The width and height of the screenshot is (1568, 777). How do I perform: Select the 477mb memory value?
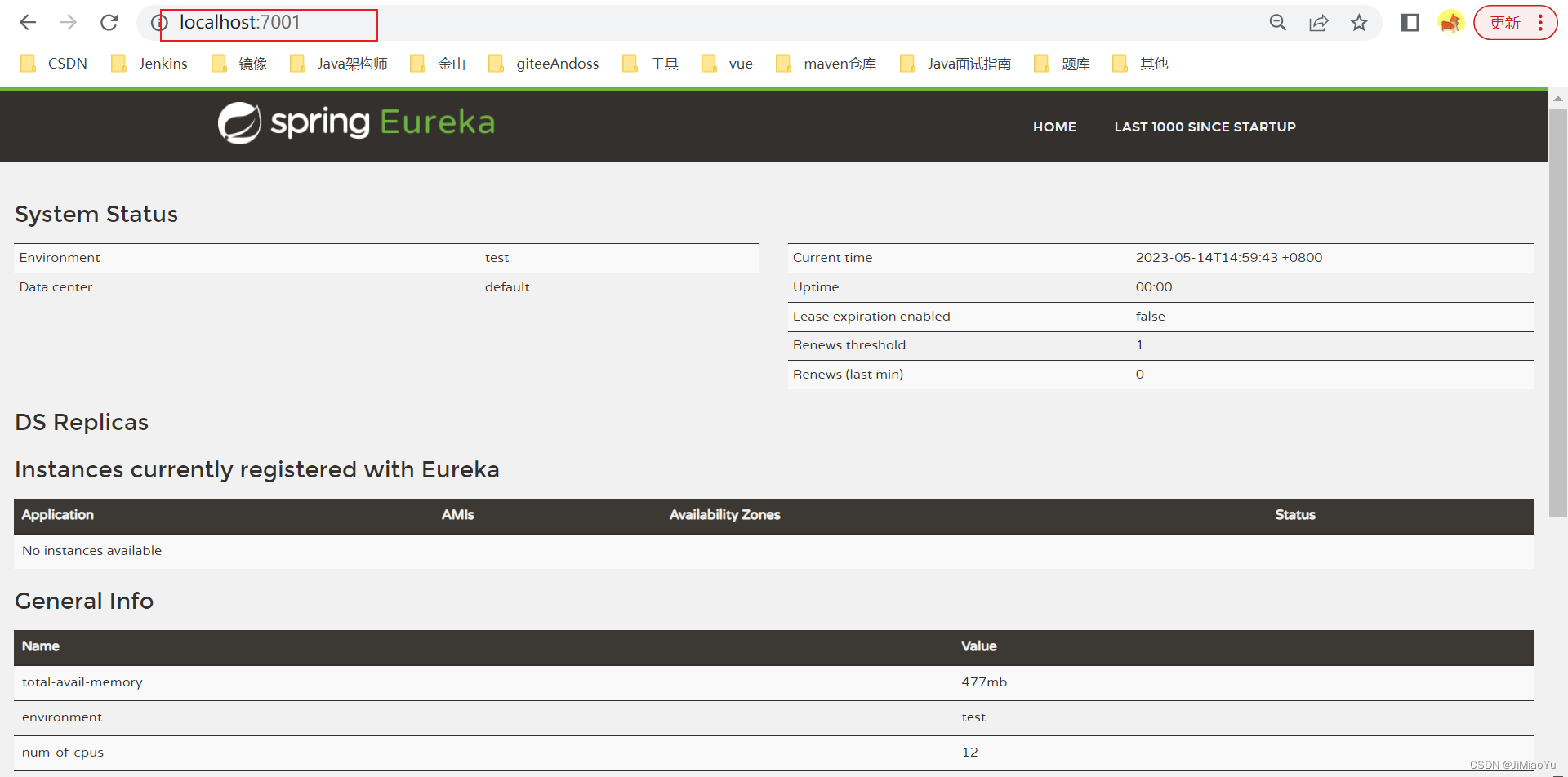(984, 682)
